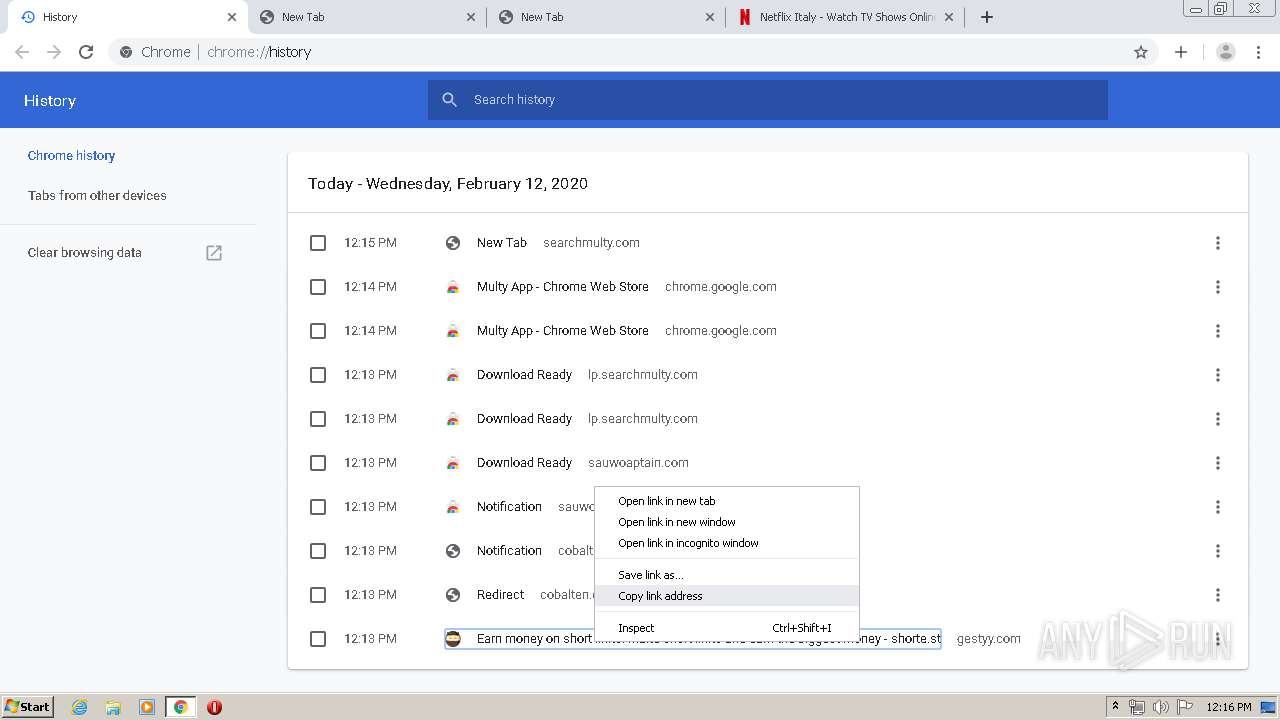Click the Search history field

coord(768,100)
